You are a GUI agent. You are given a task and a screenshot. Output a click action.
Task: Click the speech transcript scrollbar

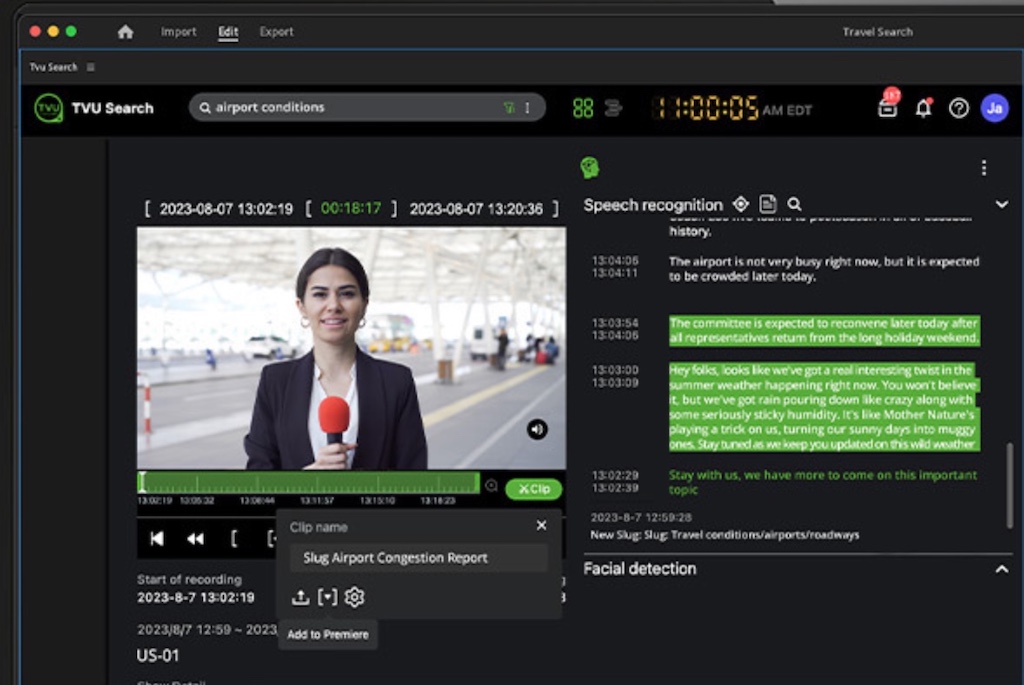pos(1010,485)
